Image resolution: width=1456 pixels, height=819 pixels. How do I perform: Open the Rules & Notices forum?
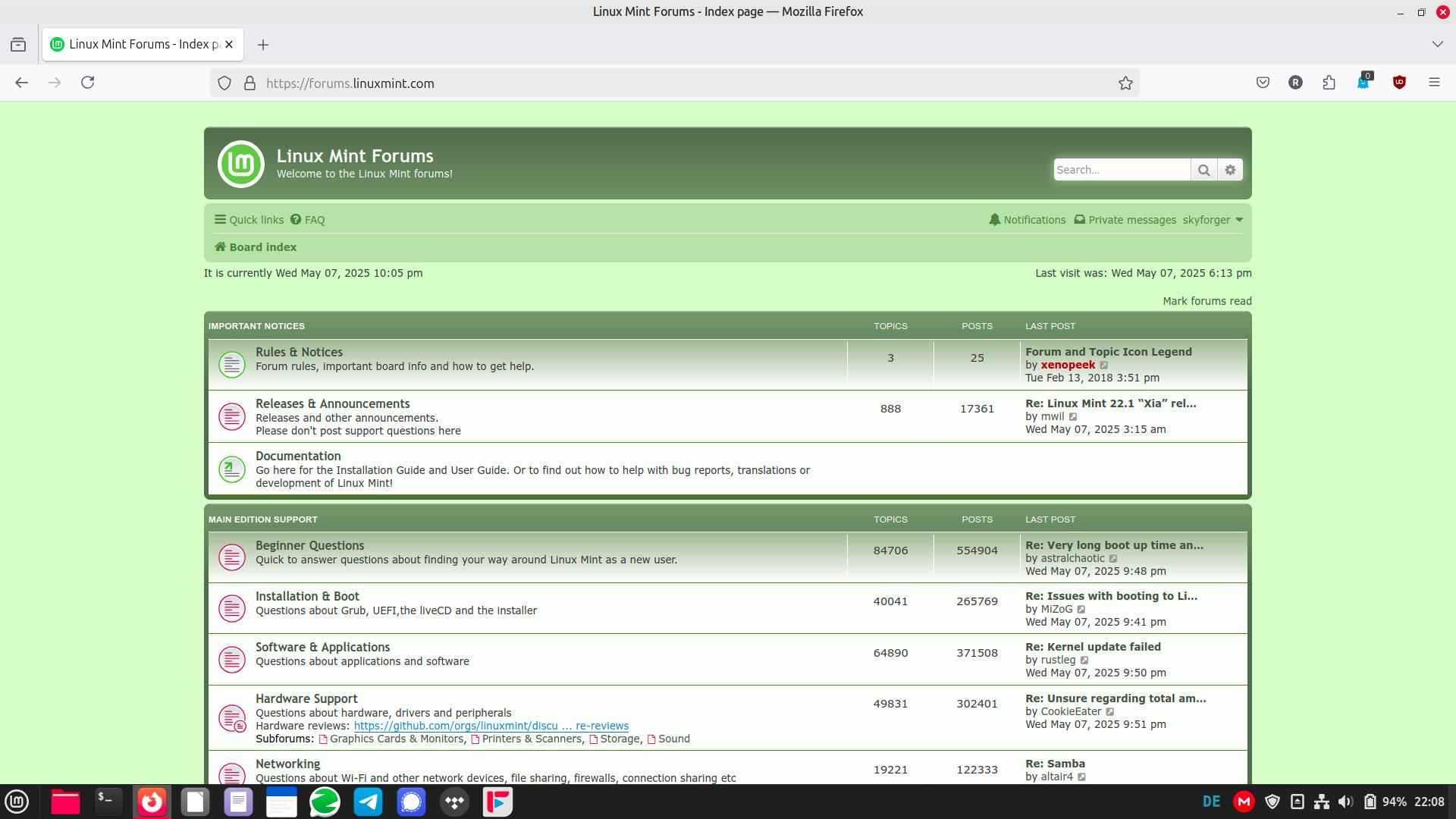pyautogui.click(x=299, y=352)
